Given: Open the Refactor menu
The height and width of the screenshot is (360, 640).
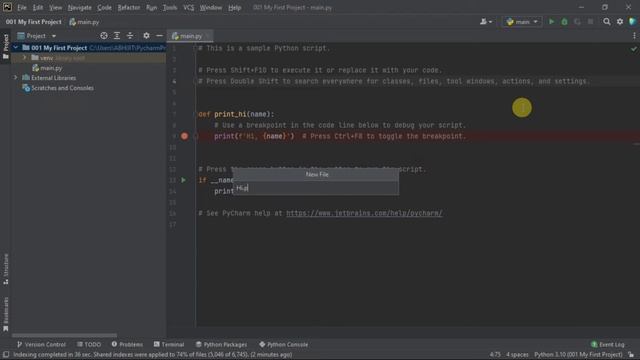Looking at the screenshot, I should 129,7.
